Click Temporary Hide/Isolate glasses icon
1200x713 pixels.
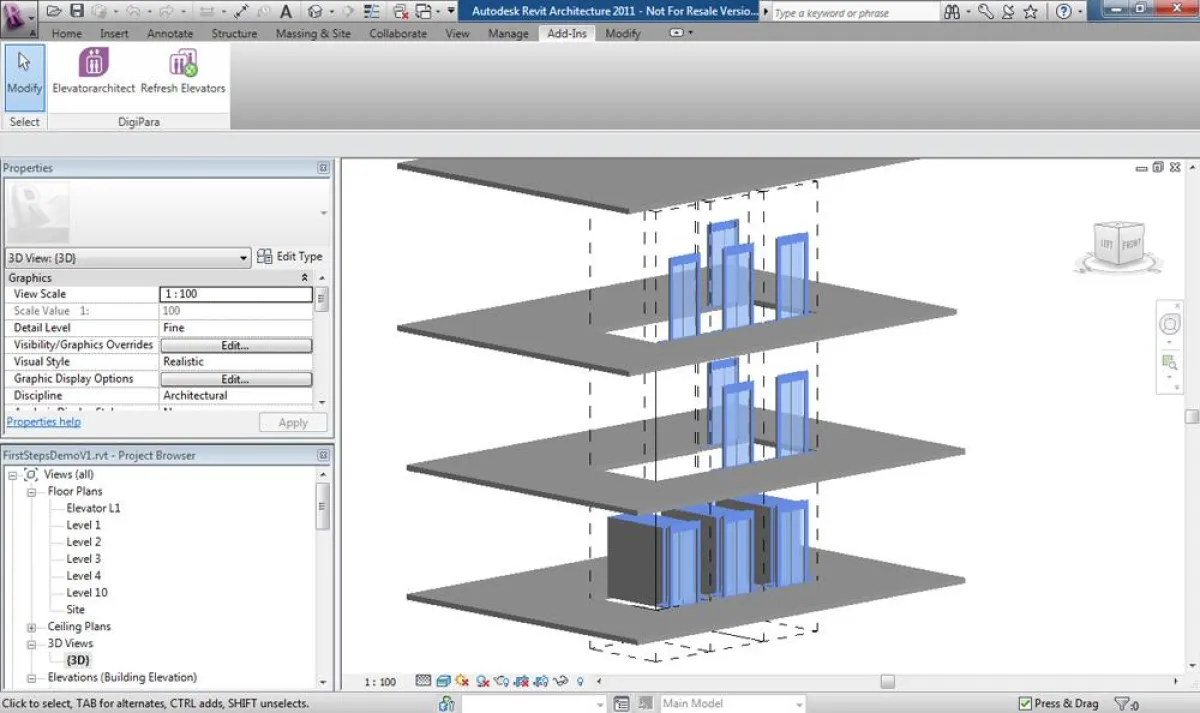pyautogui.click(x=560, y=681)
